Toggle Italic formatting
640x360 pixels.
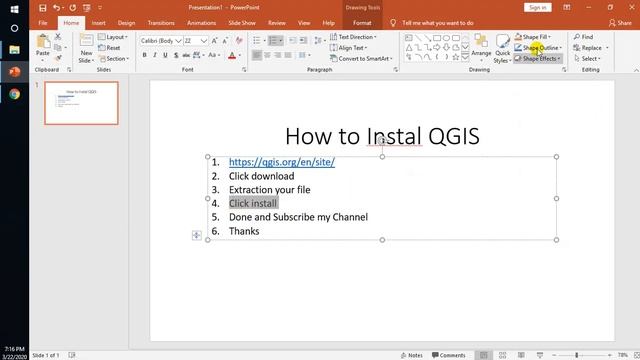point(155,55)
